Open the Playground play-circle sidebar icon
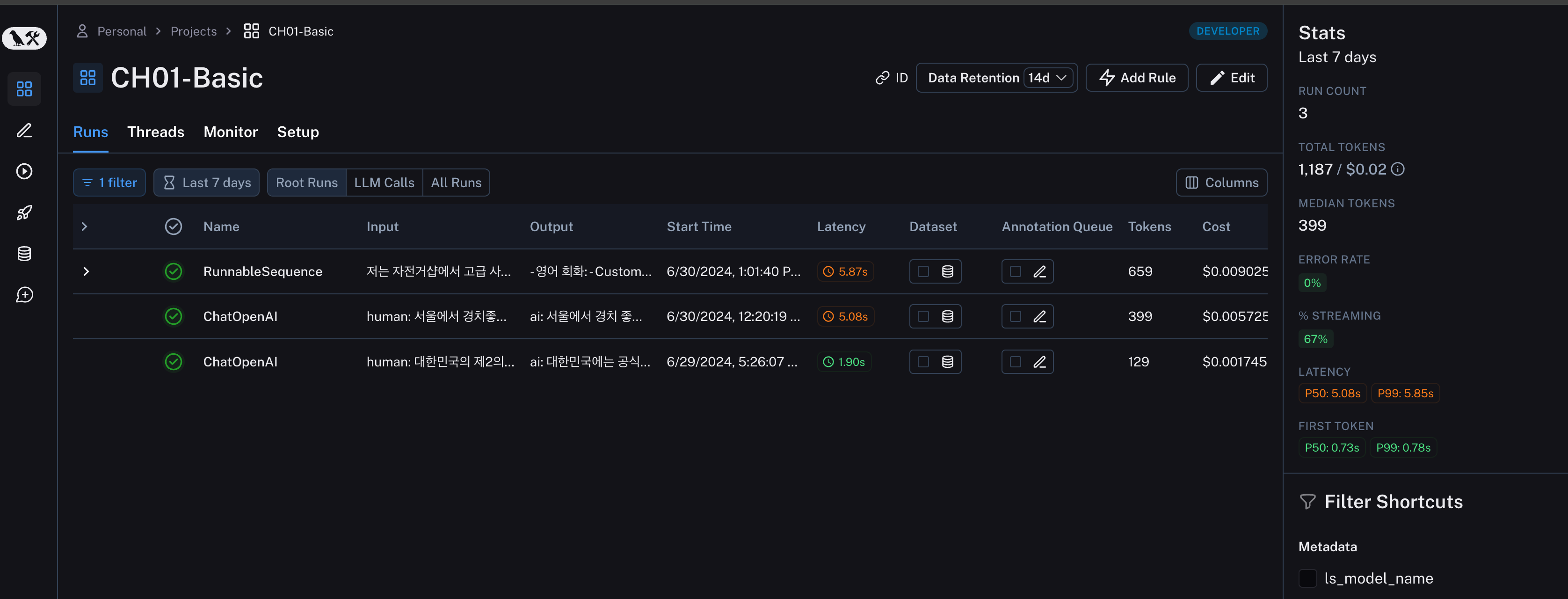Viewport: 1568px width, 599px height. [24, 171]
